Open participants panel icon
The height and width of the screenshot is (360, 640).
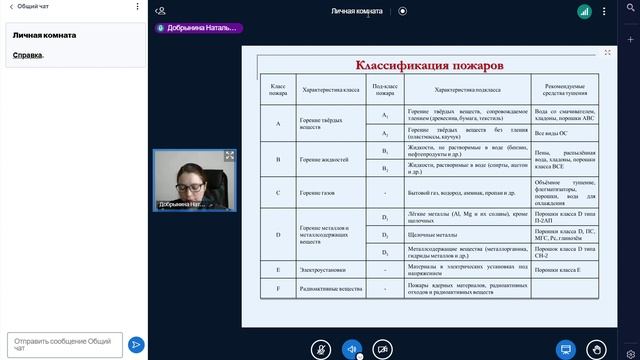coord(160,11)
